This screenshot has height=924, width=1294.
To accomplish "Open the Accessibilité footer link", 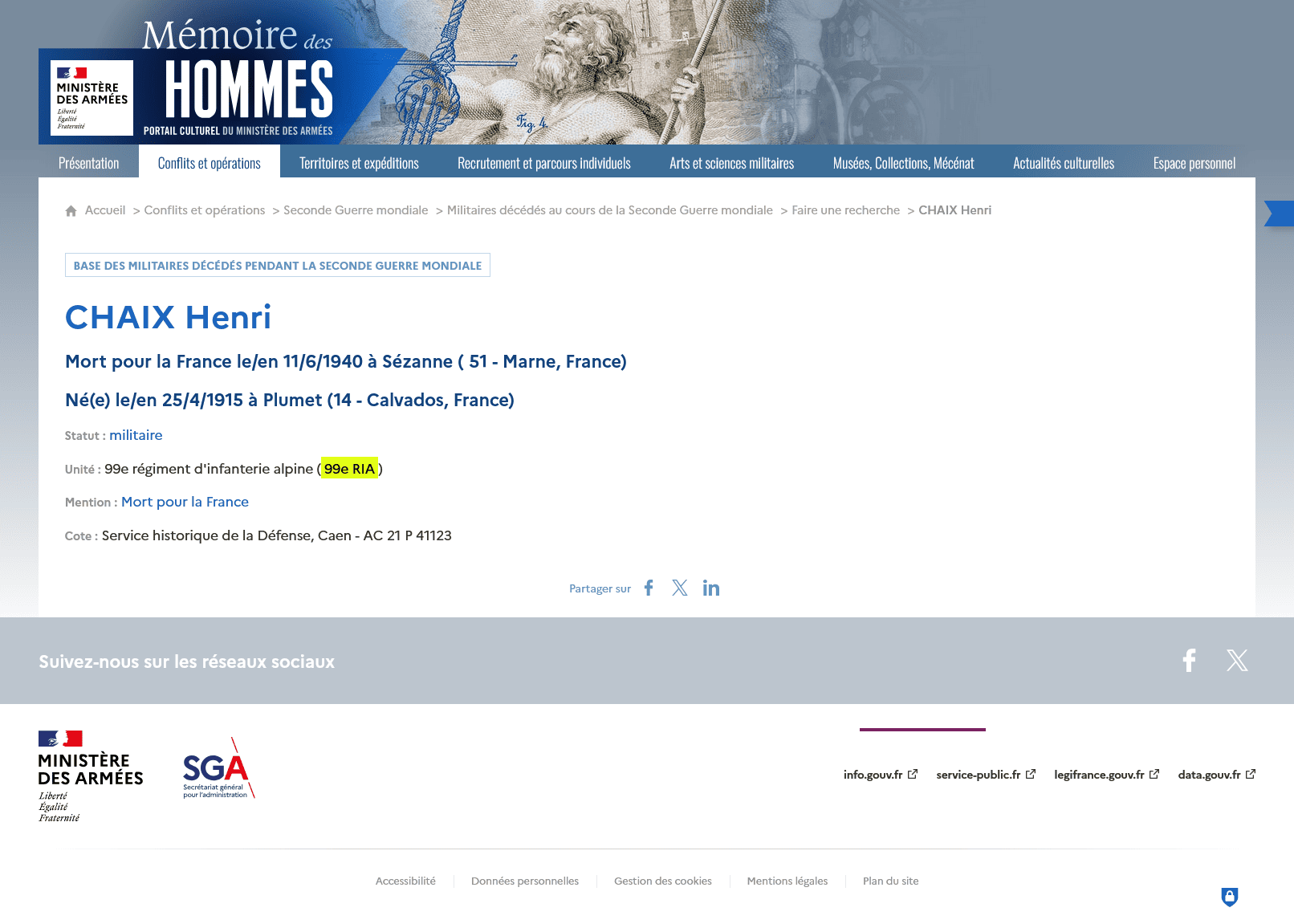I will click(x=405, y=881).
